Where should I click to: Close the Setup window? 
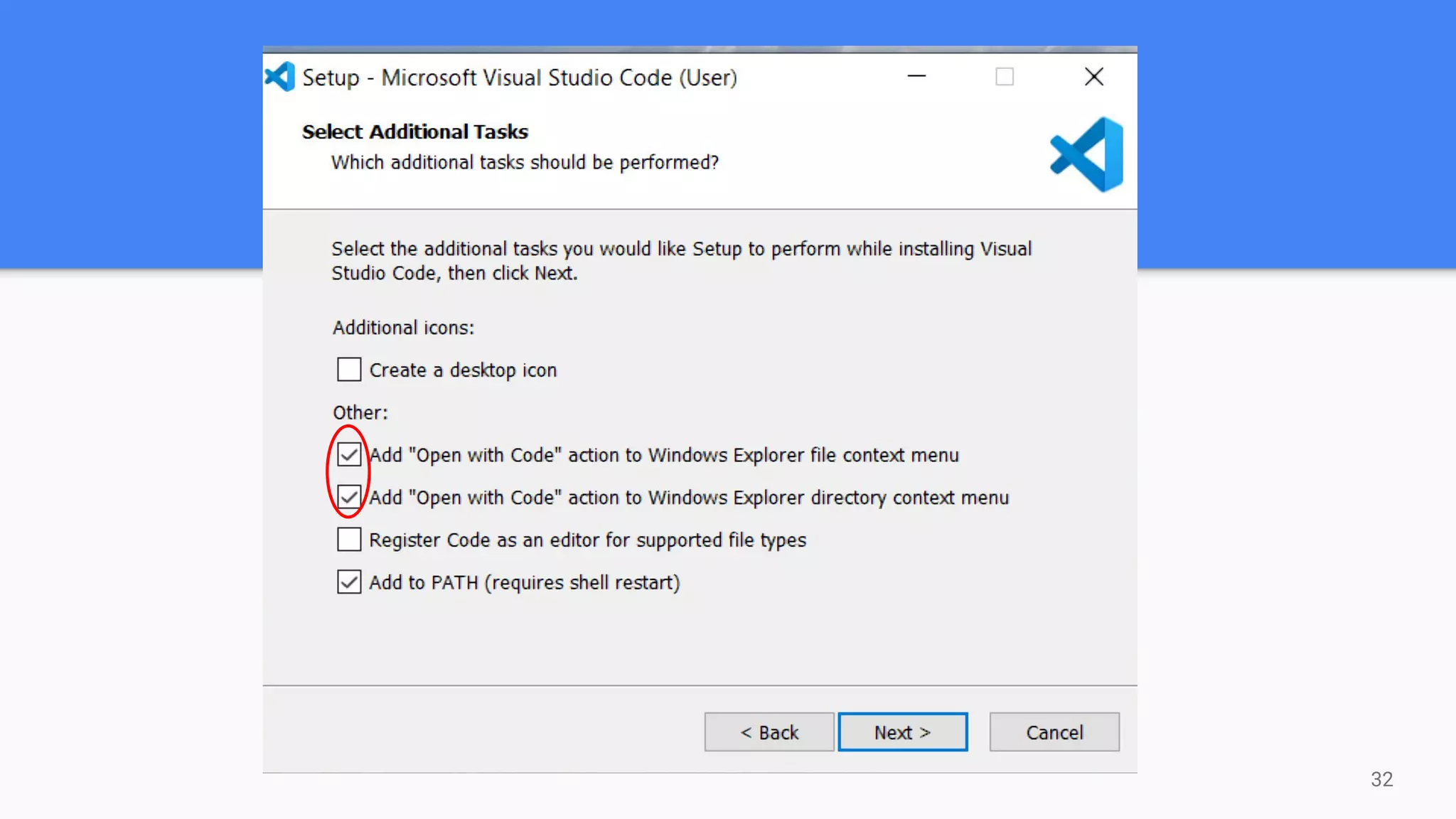1094,77
